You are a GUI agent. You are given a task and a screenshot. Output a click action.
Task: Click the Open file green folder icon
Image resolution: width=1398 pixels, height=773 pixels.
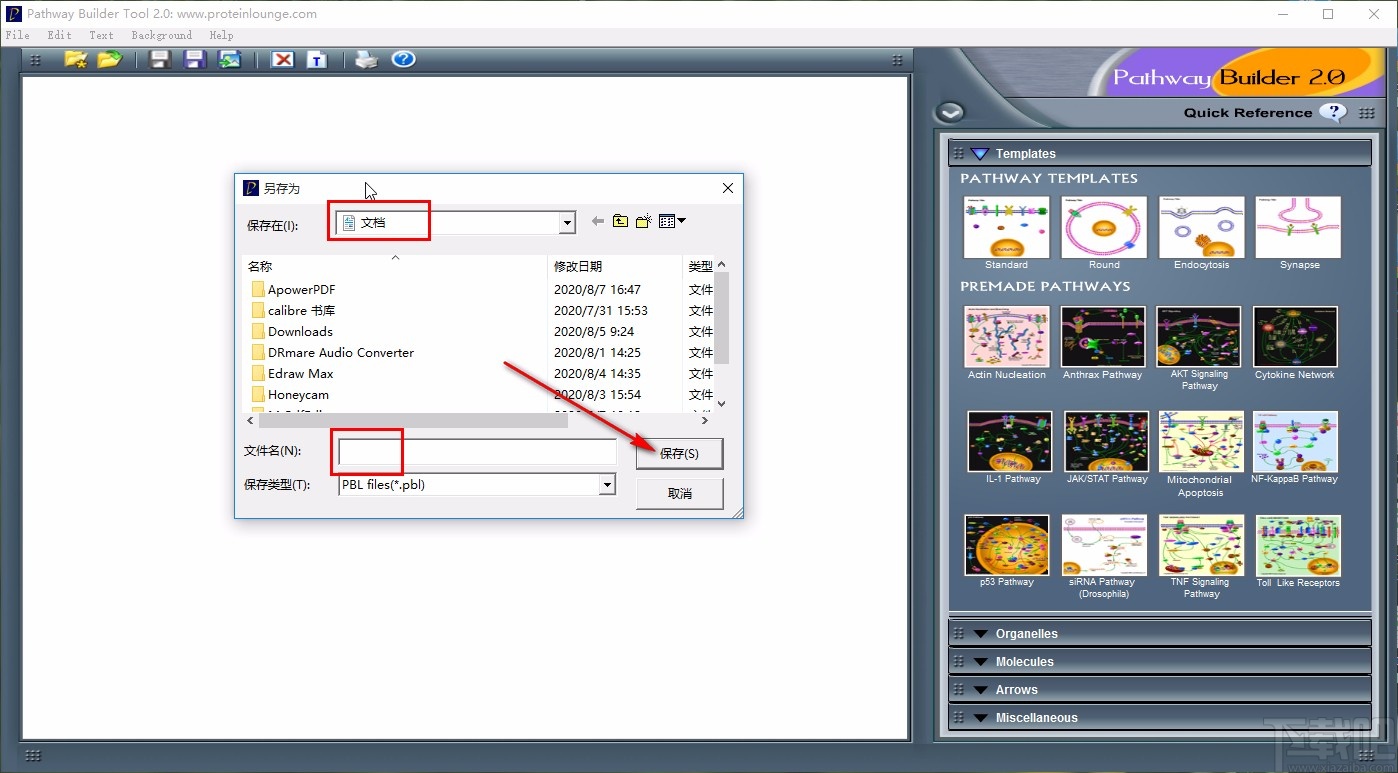coord(110,60)
